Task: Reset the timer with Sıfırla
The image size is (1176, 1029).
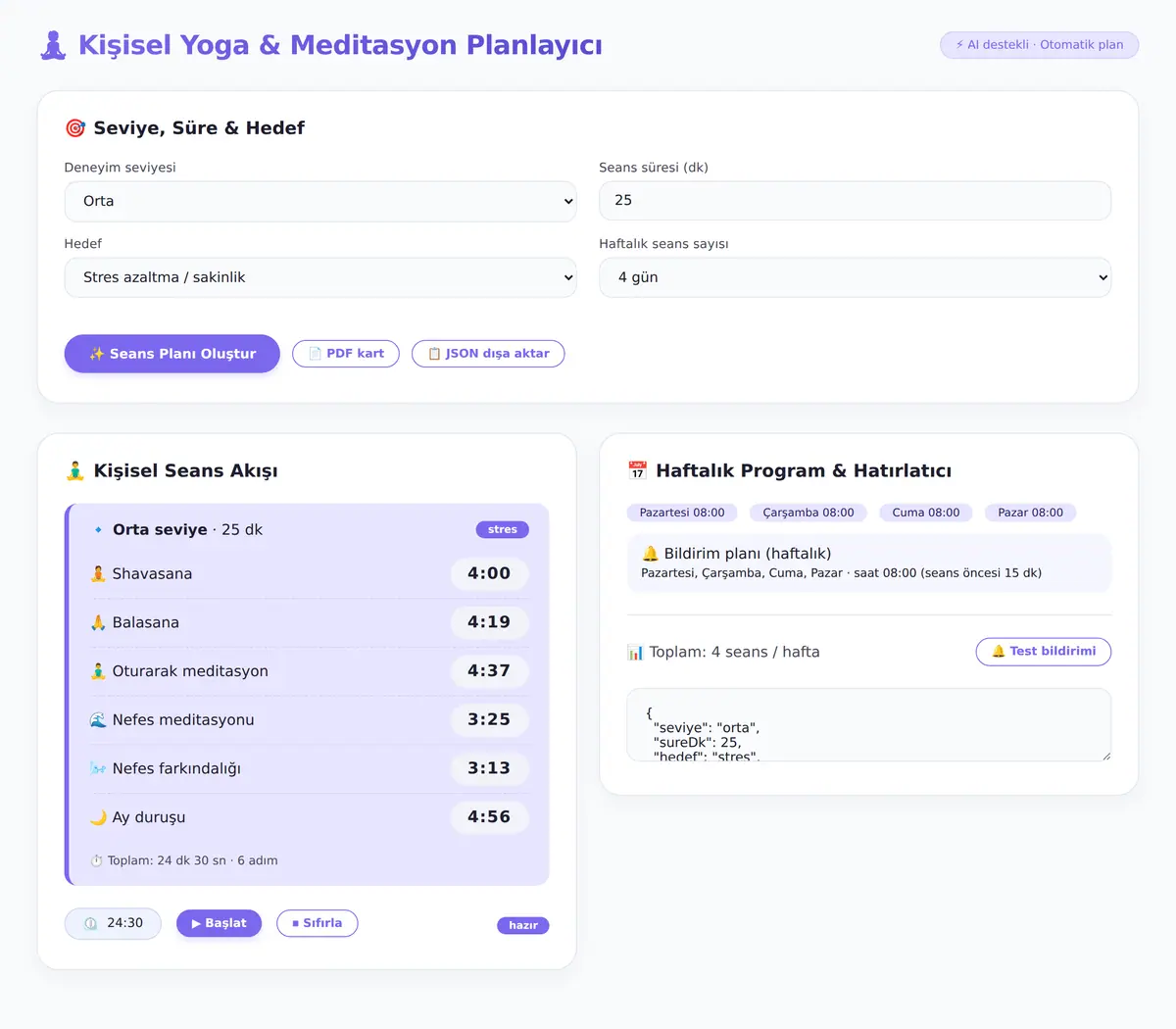Action: [x=318, y=923]
